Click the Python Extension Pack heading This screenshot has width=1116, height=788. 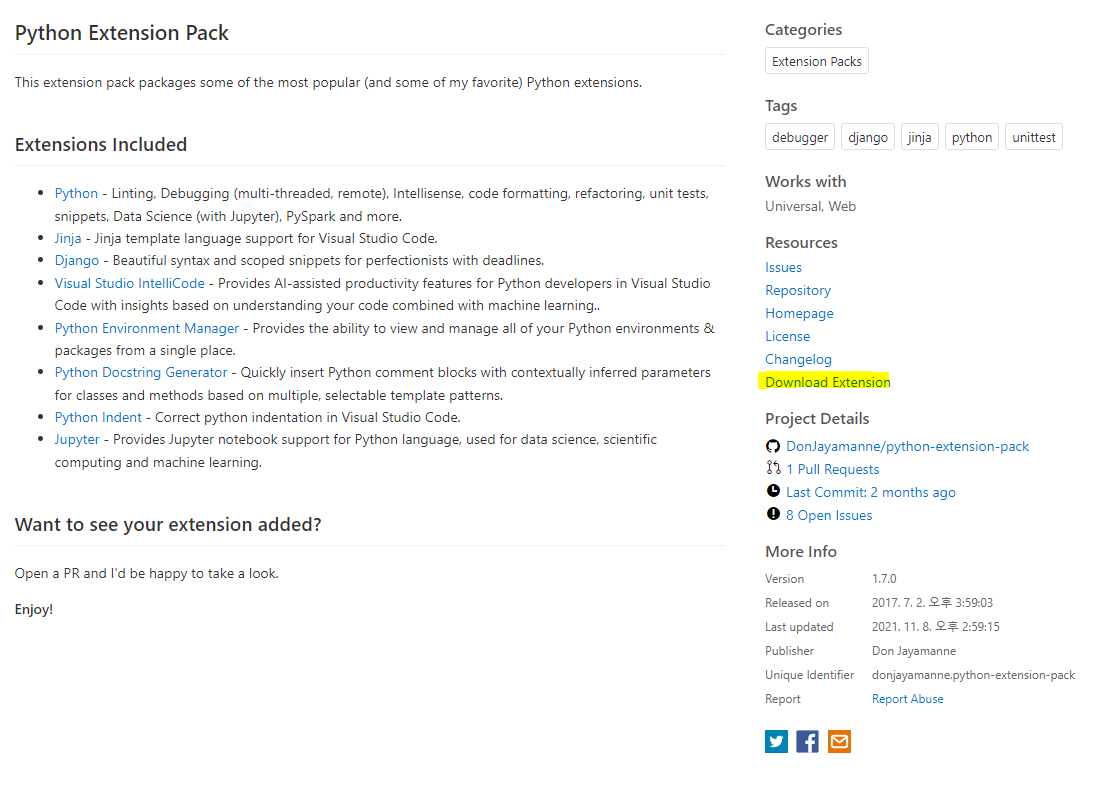coord(122,33)
